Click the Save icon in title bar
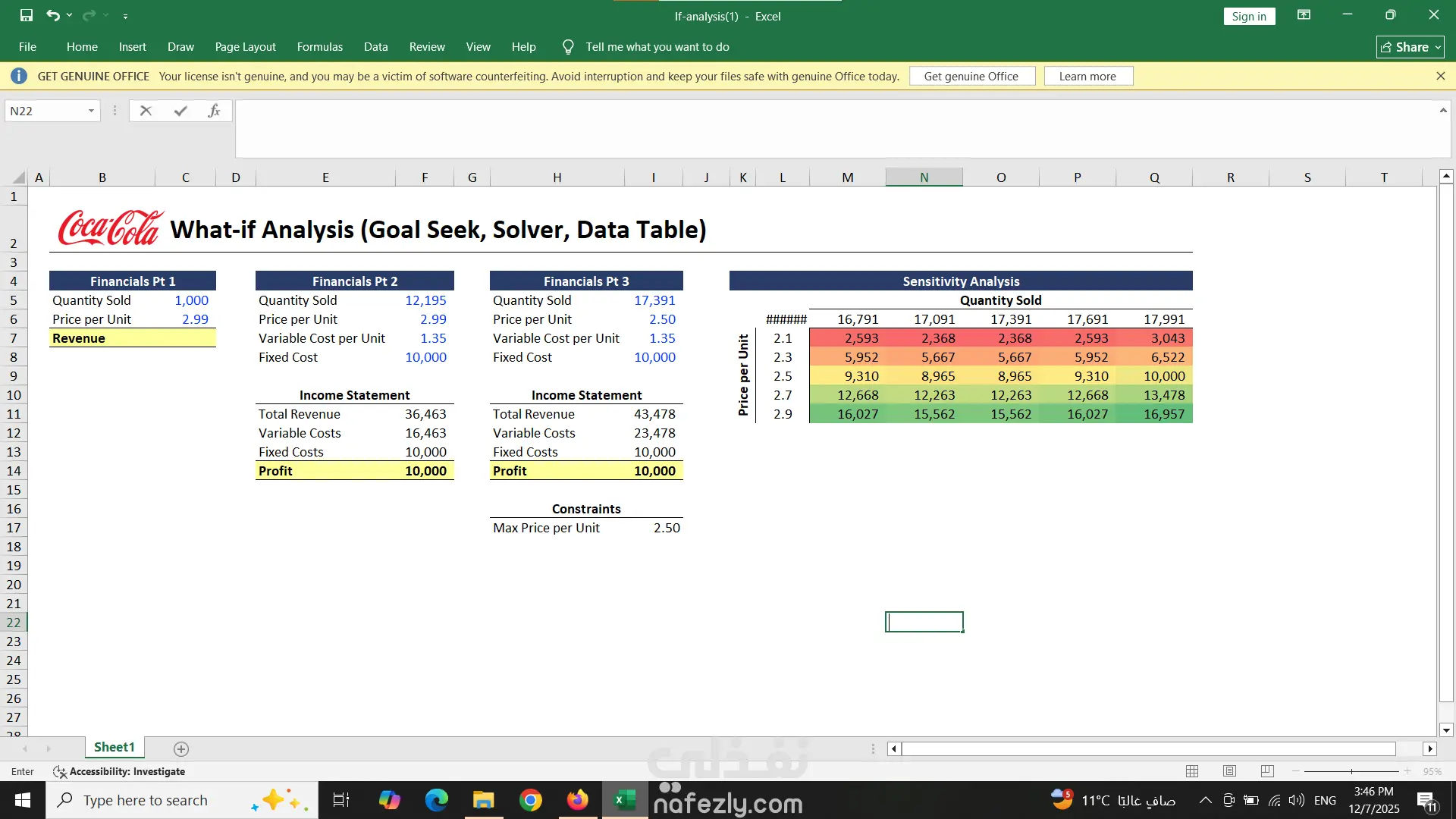The width and height of the screenshot is (1456, 819). tap(27, 15)
